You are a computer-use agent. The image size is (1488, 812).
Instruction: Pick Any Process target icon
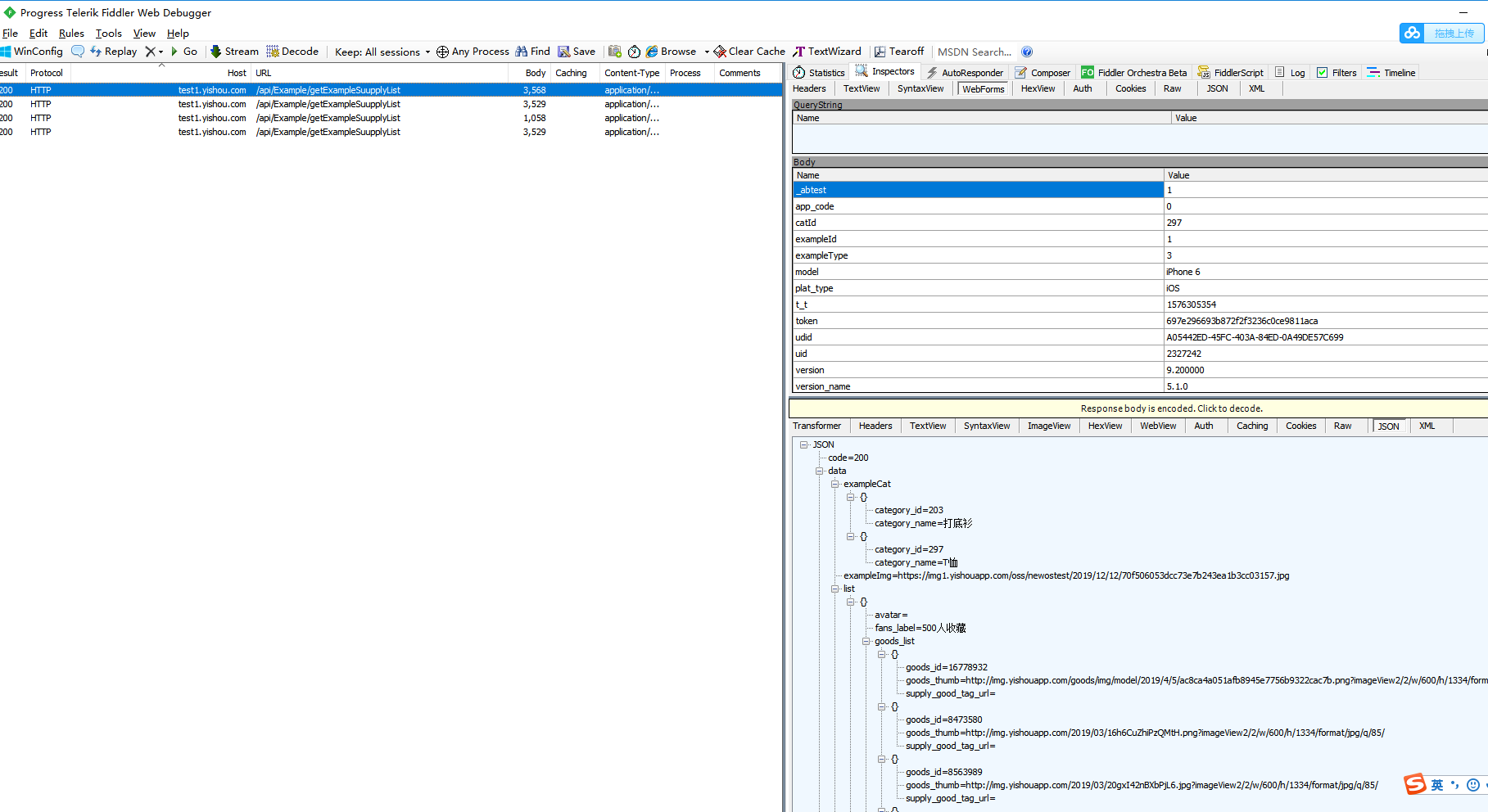[x=473, y=52]
